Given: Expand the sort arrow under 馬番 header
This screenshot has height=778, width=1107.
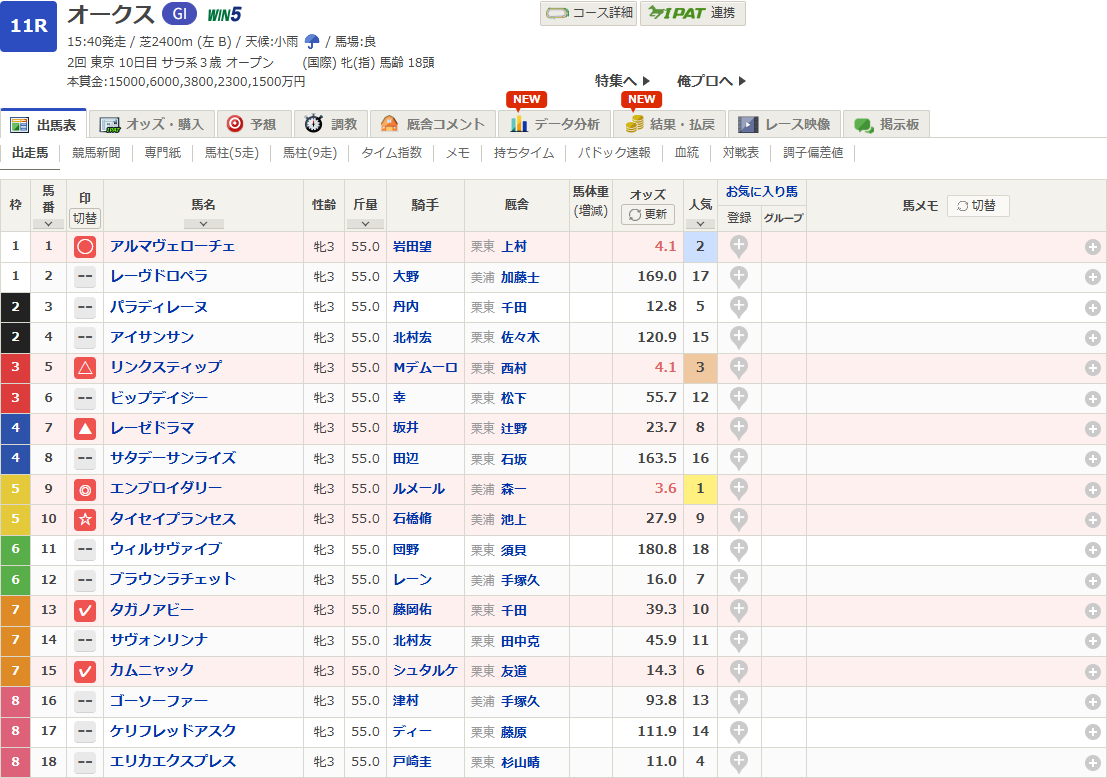Looking at the screenshot, I should pyautogui.click(x=48, y=223).
